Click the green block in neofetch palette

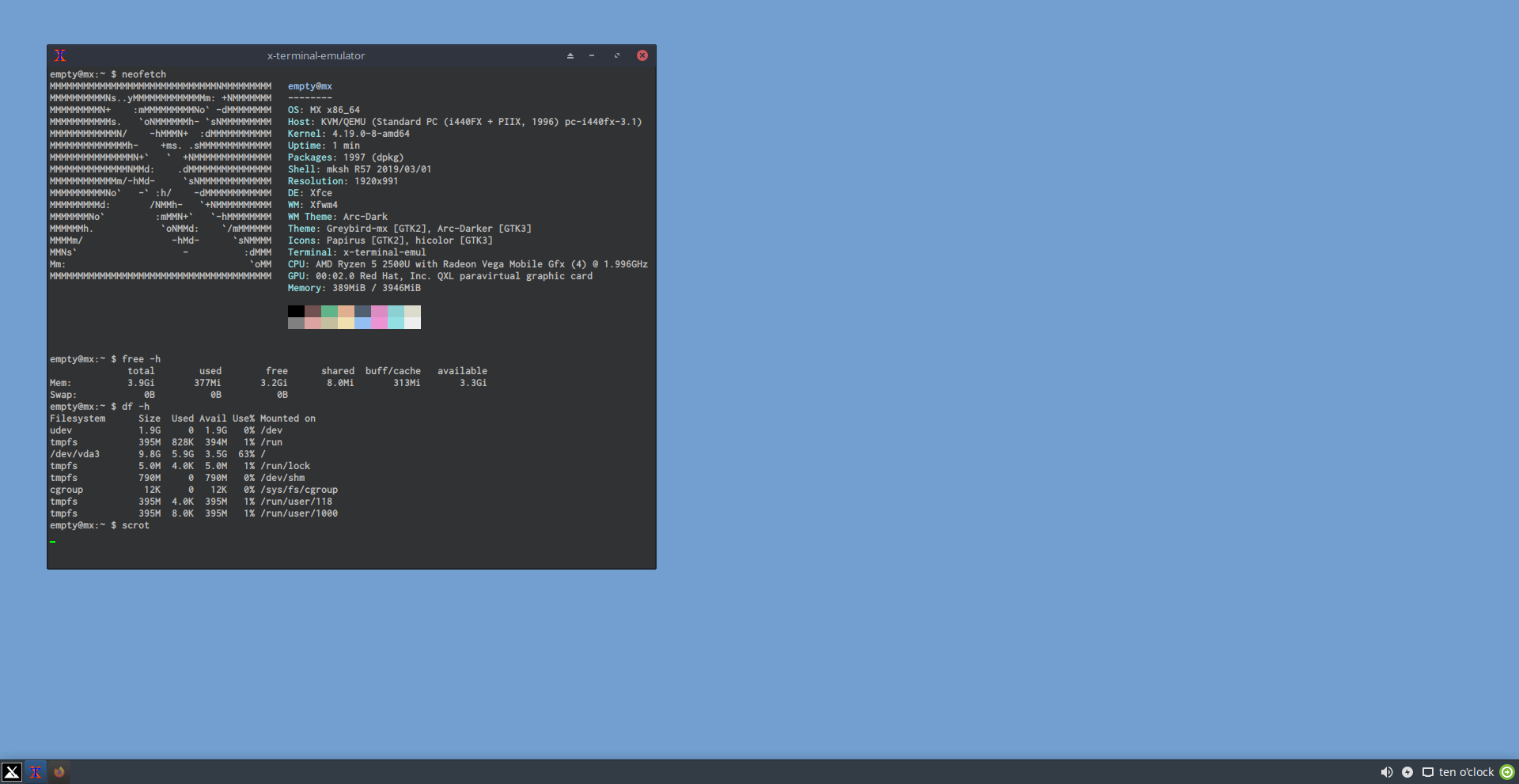click(329, 311)
